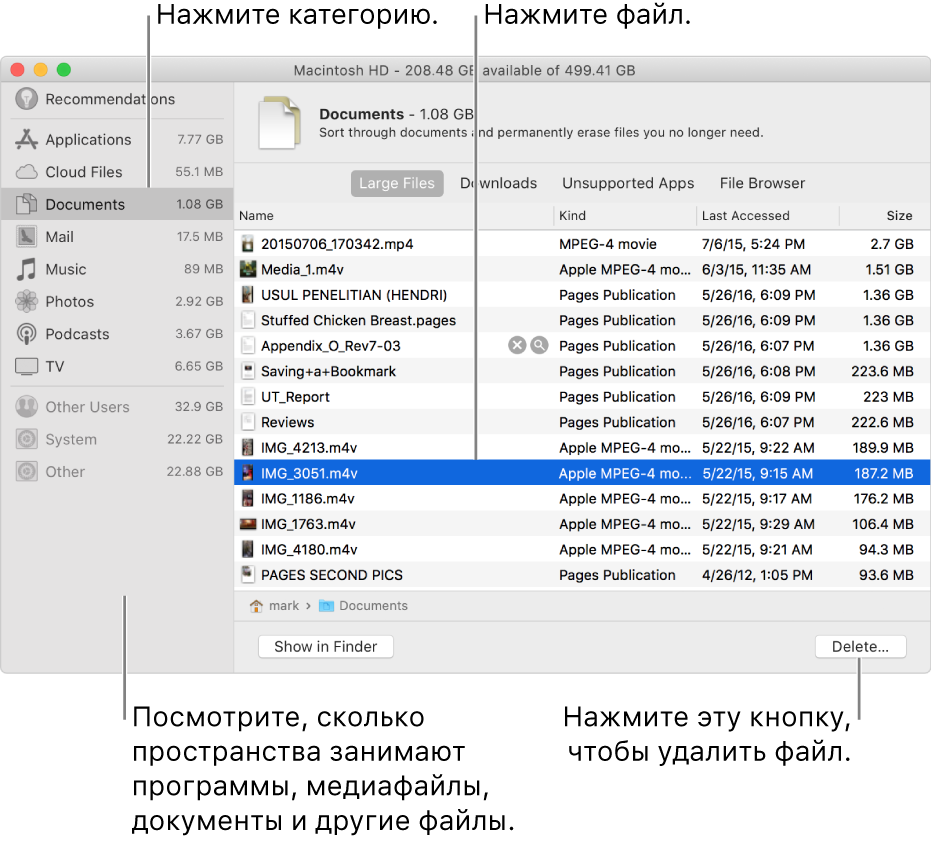
Task: Click the Media_1.m4v thumbnail icon
Action: coord(248,269)
